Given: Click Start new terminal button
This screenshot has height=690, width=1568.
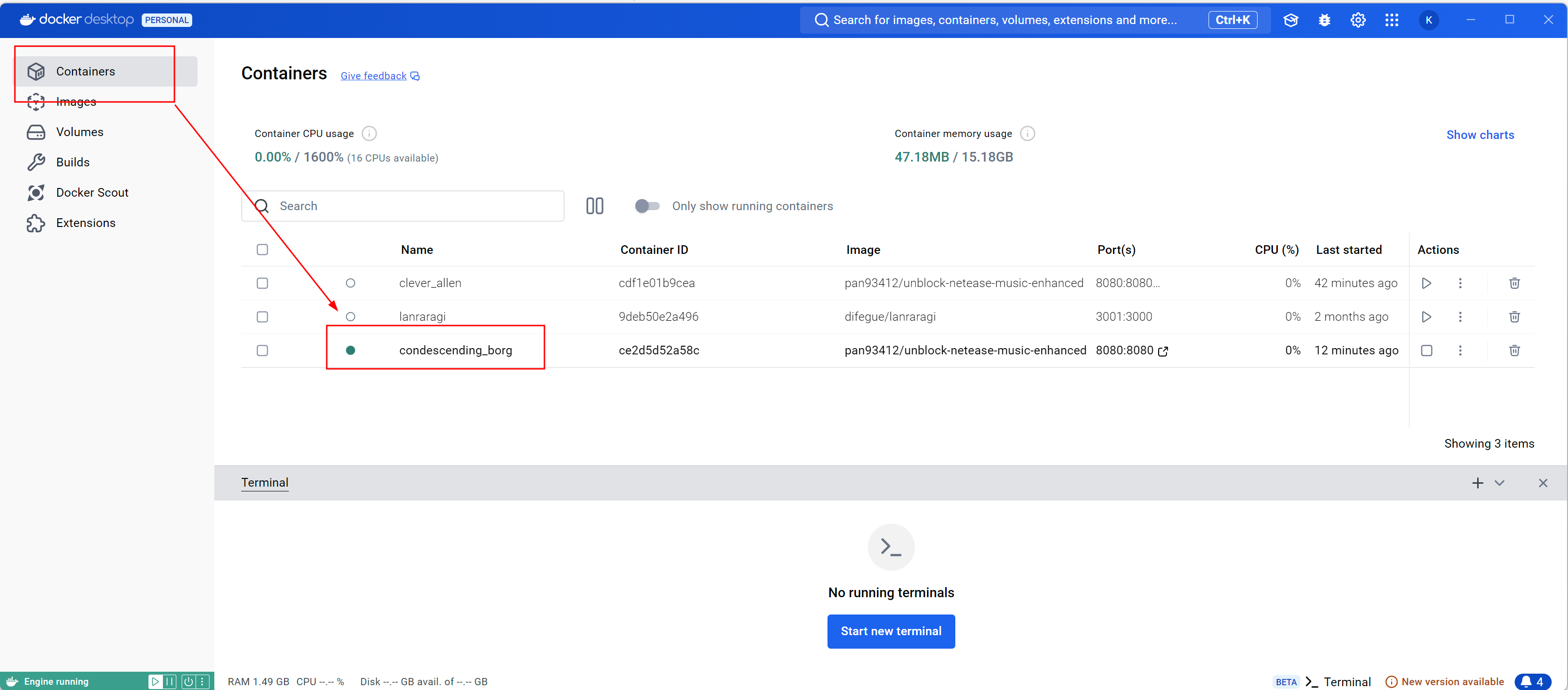Looking at the screenshot, I should [x=890, y=631].
